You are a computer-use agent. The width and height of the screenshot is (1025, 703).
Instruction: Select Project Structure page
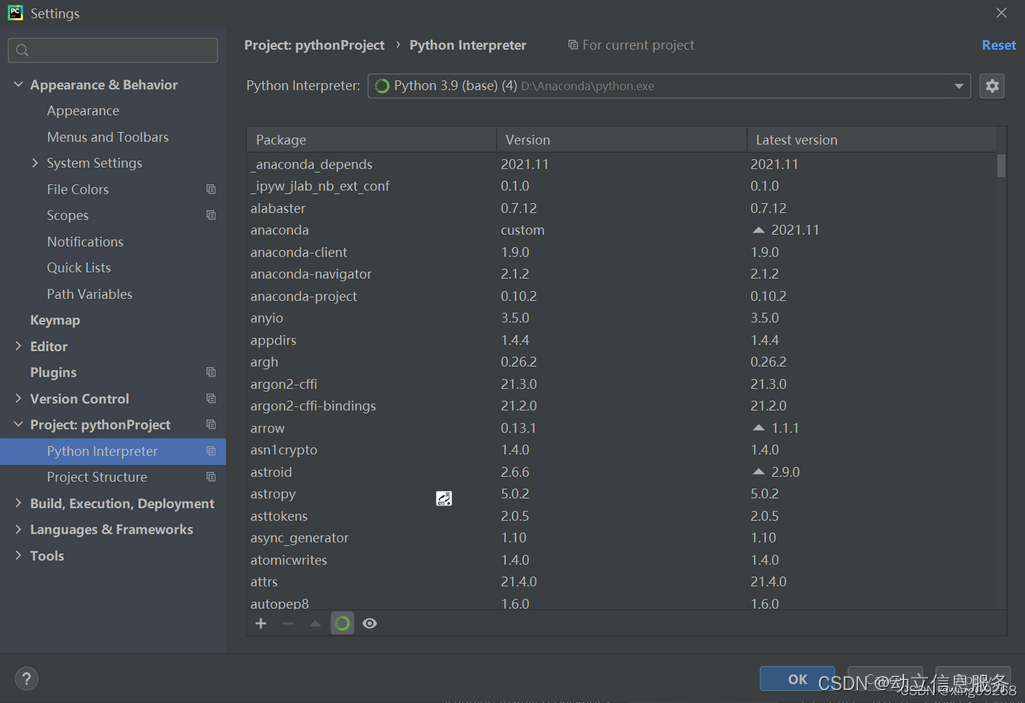point(97,477)
